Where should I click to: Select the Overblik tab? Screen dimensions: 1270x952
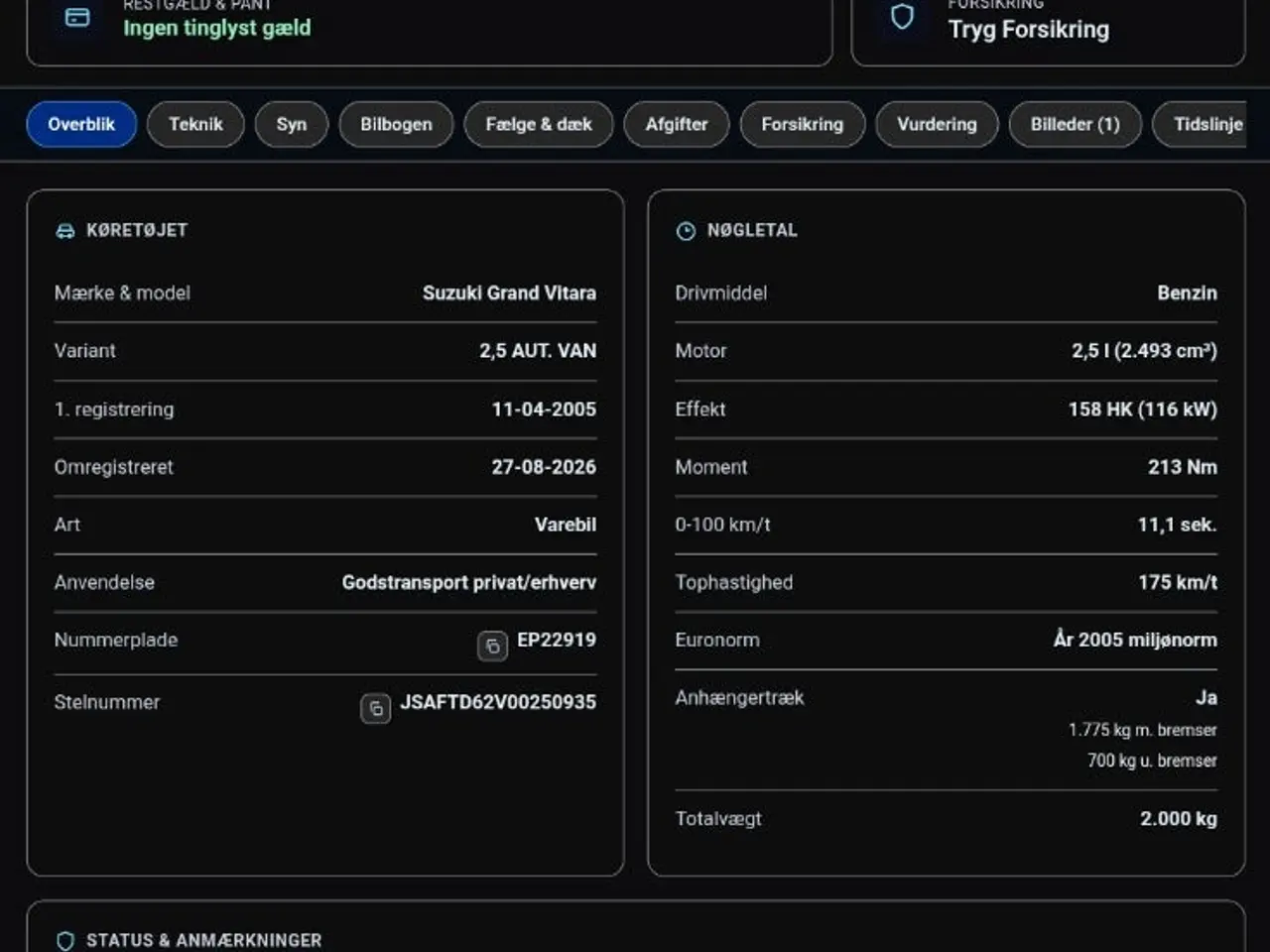(81, 124)
